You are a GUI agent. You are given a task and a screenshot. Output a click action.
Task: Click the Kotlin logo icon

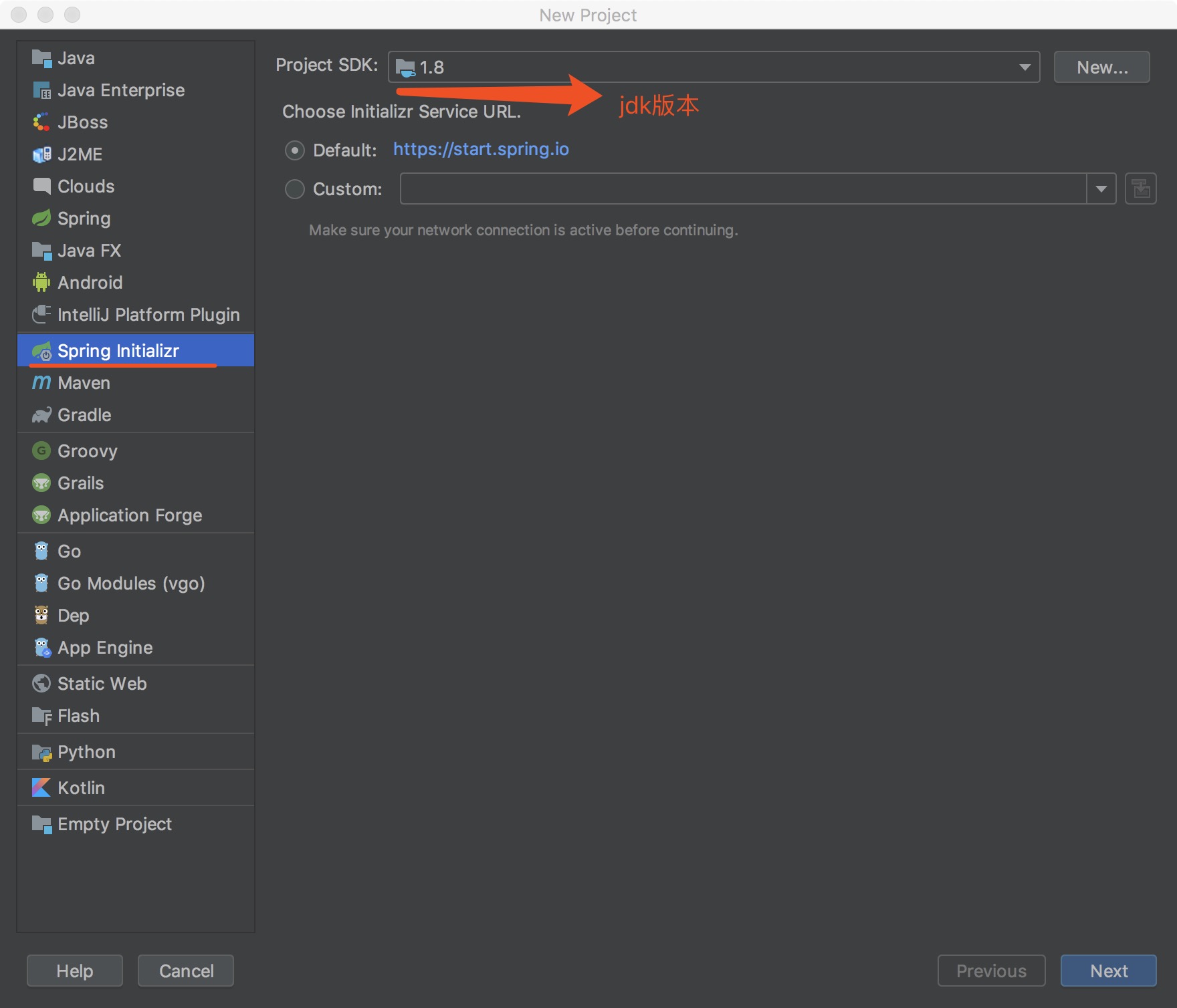click(x=41, y=788)
